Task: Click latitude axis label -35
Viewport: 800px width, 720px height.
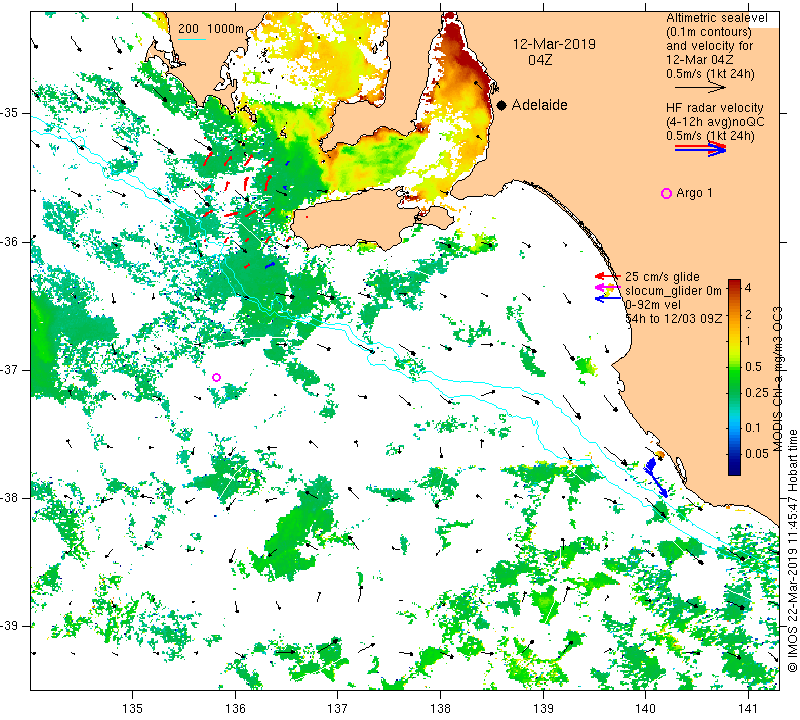Action: point(9,113)
